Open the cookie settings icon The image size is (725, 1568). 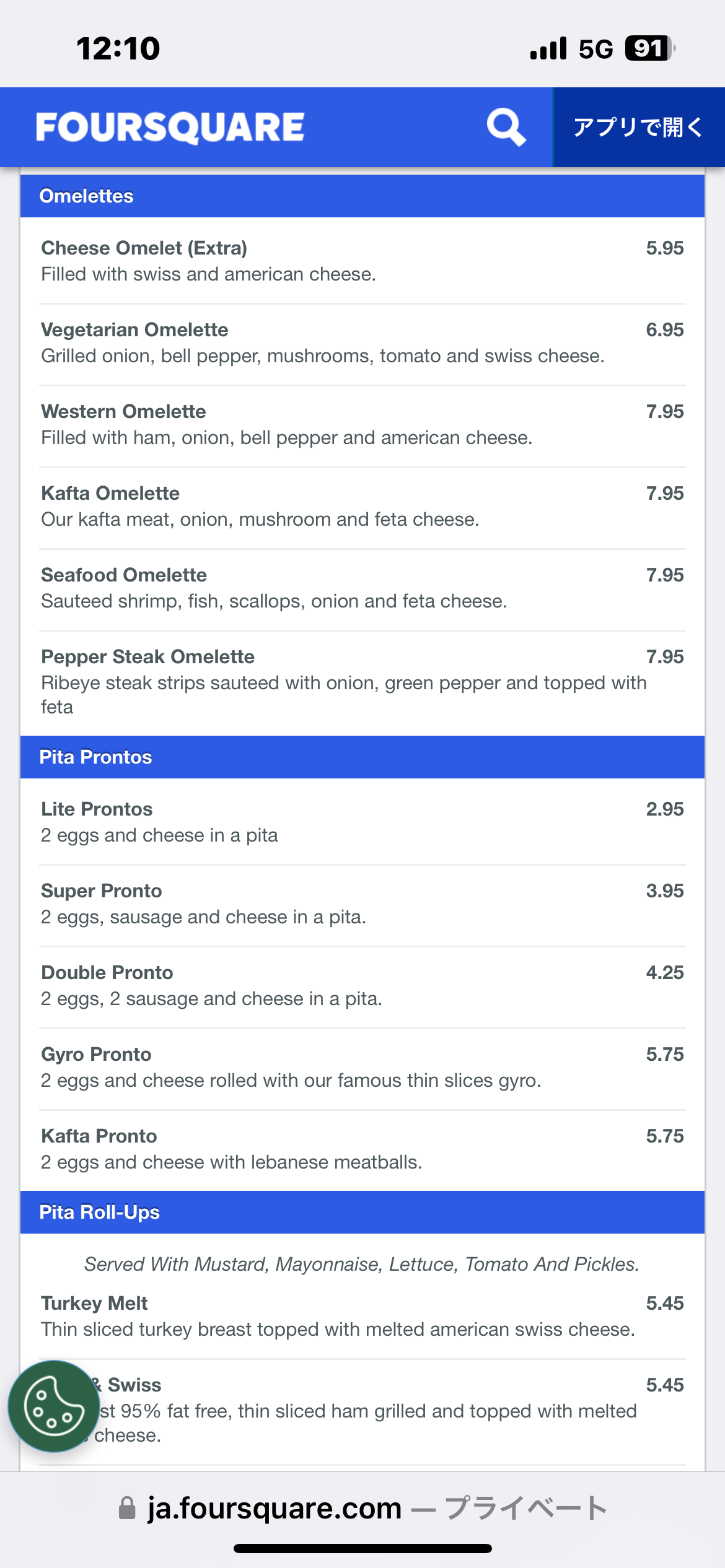[x=54, y=1406]
